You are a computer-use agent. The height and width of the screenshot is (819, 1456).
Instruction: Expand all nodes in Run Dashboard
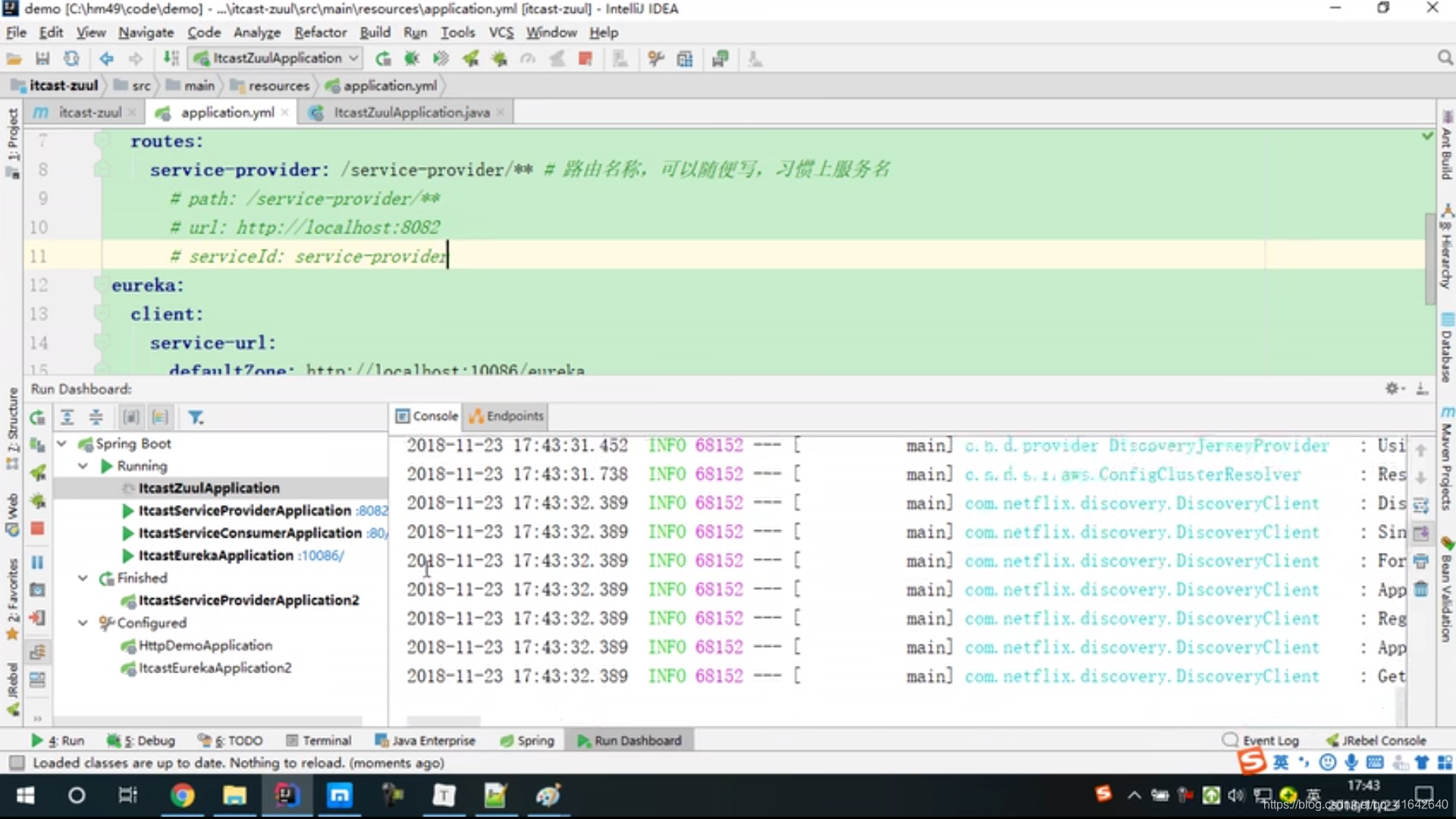click(67, 417)
